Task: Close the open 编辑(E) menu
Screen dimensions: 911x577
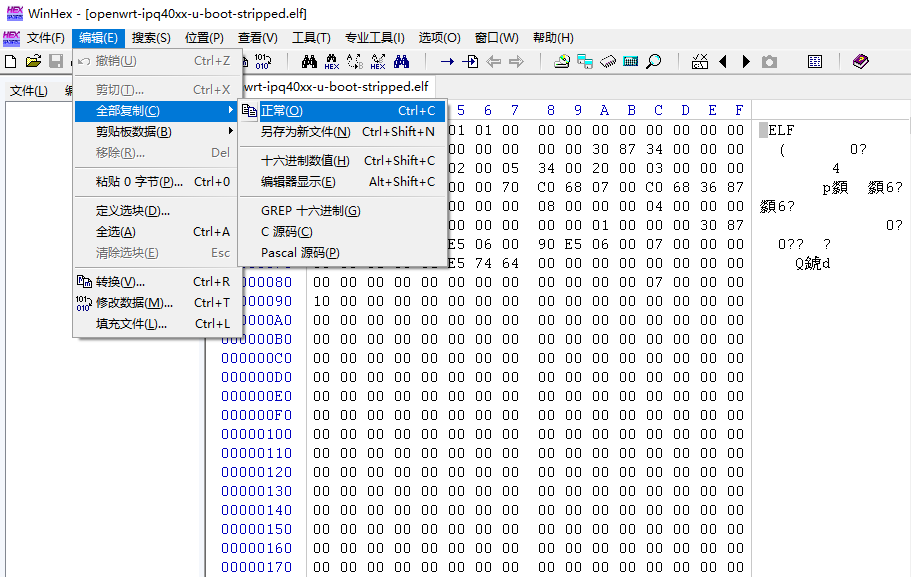Action: pos(98,38)
